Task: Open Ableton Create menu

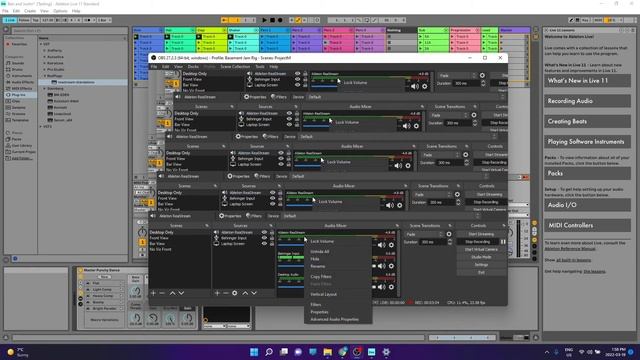Action: pos(30,11)
